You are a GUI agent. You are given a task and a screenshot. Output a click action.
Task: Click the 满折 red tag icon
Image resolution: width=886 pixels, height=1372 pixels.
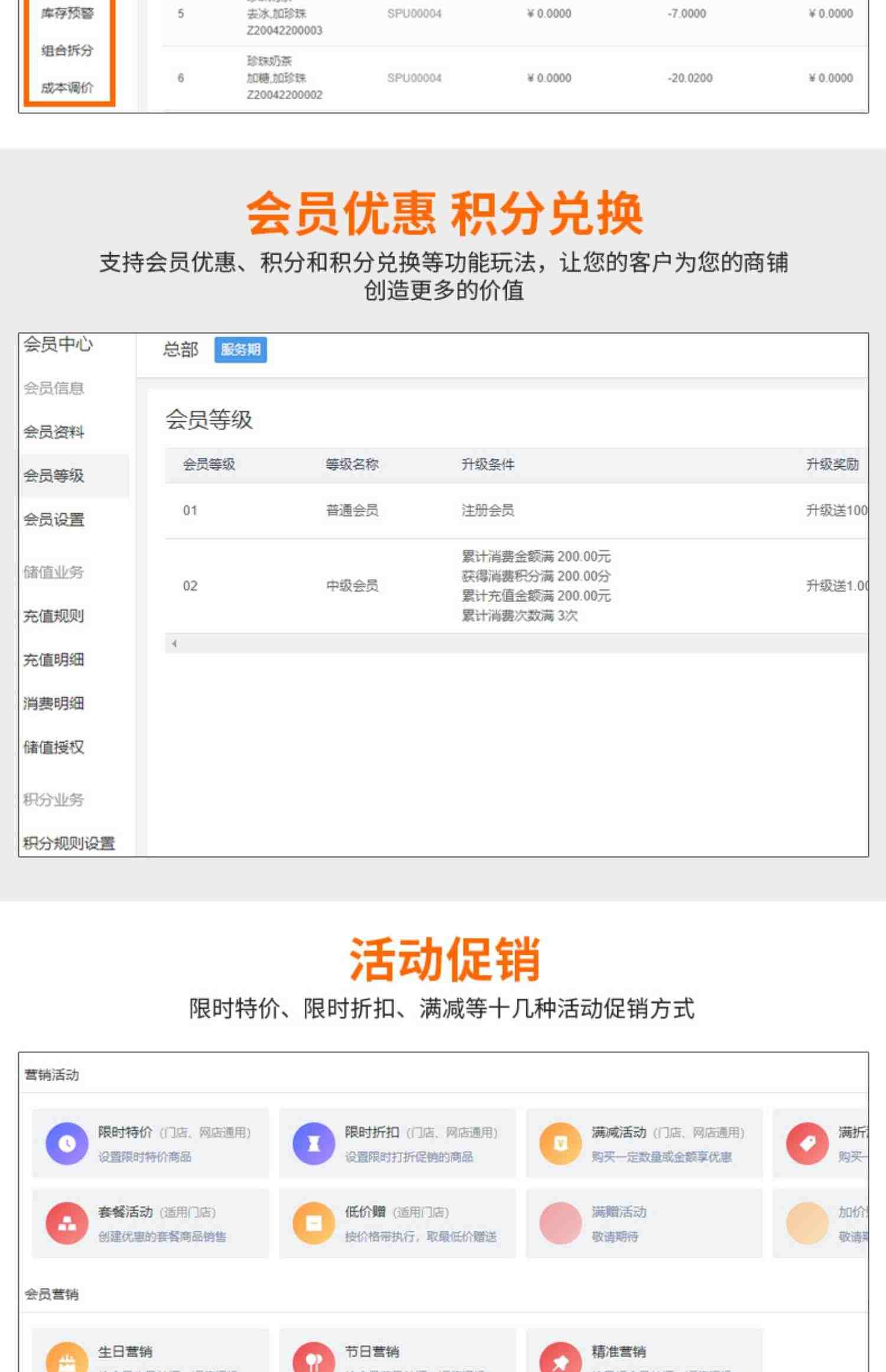[807, 1143]
